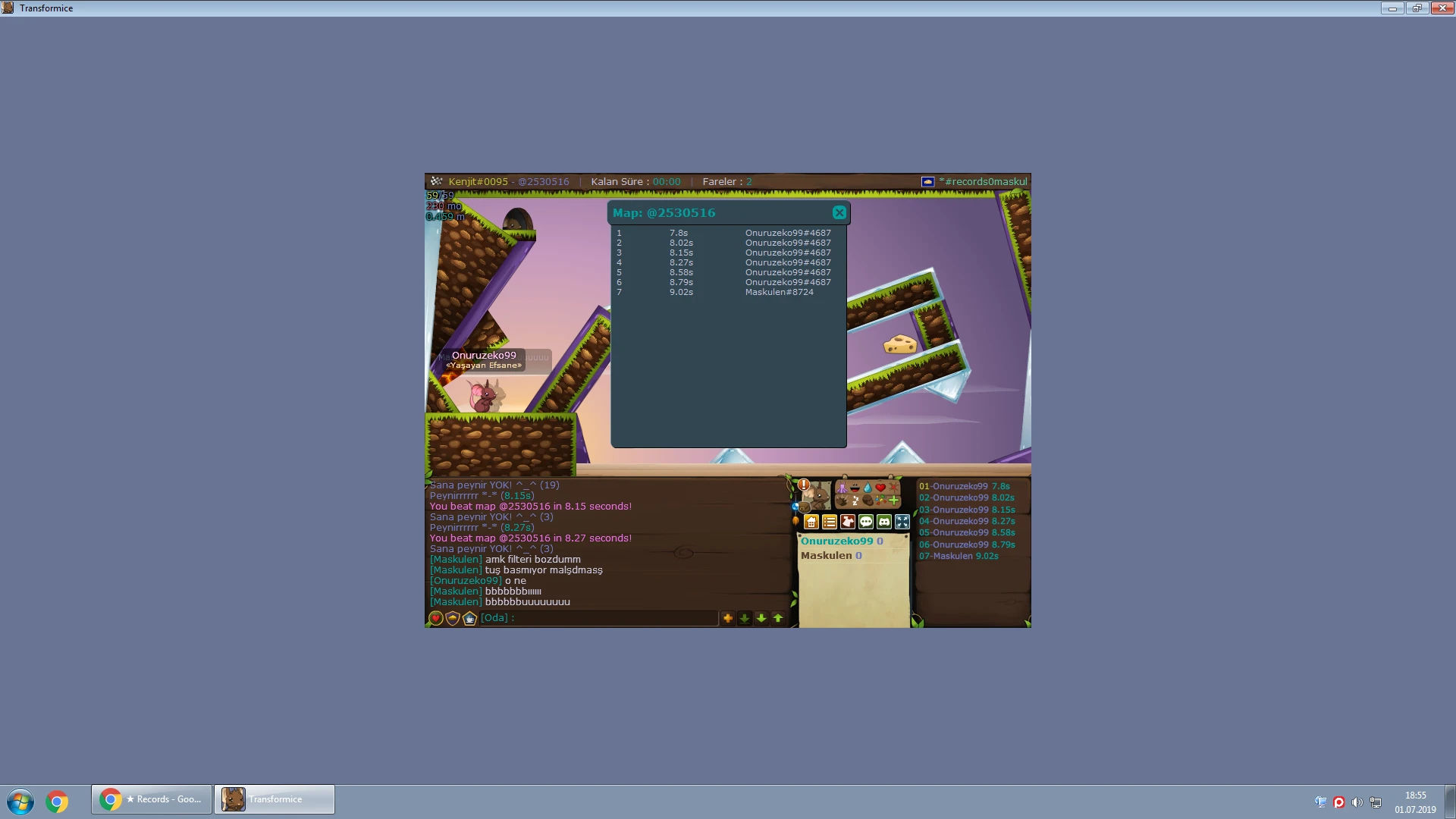Click the green up arrow chat button
The image size is (1456, 819).
click(778, 619)
